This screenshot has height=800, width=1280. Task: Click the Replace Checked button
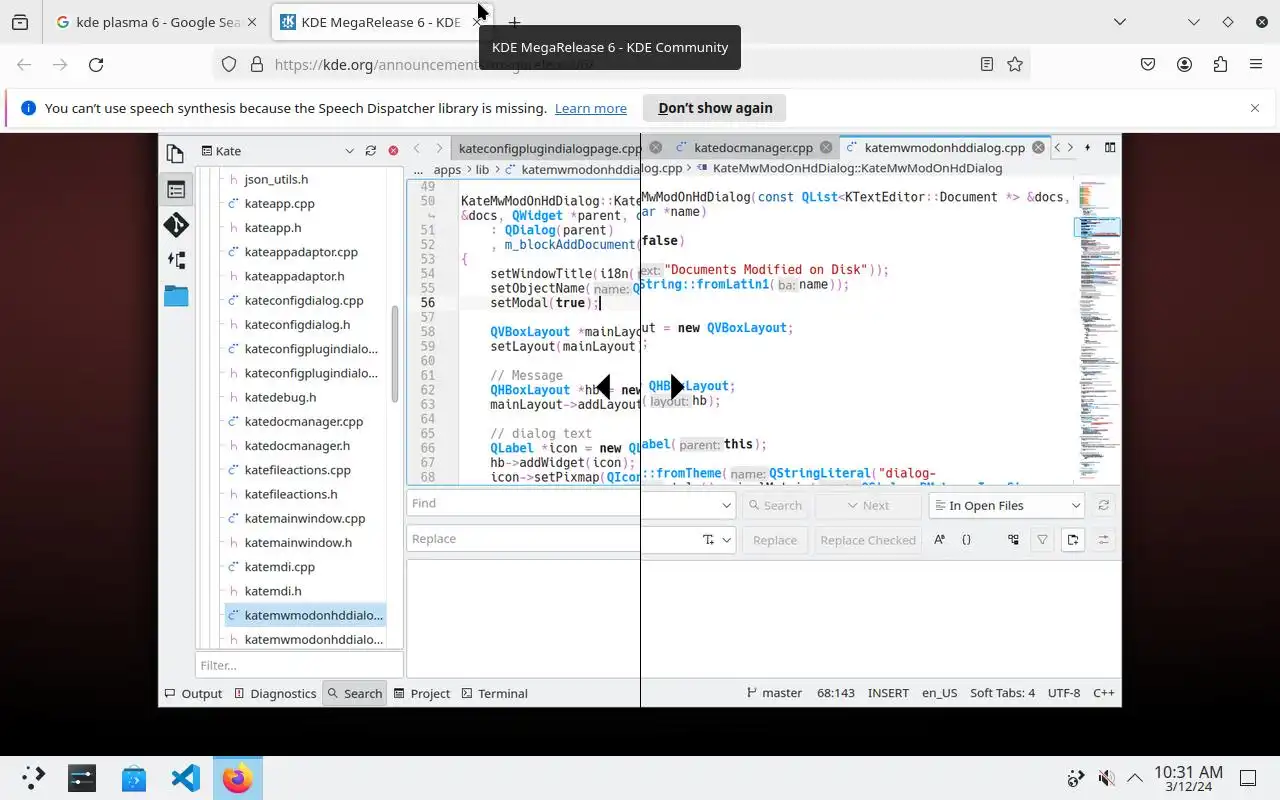point(868,540)
